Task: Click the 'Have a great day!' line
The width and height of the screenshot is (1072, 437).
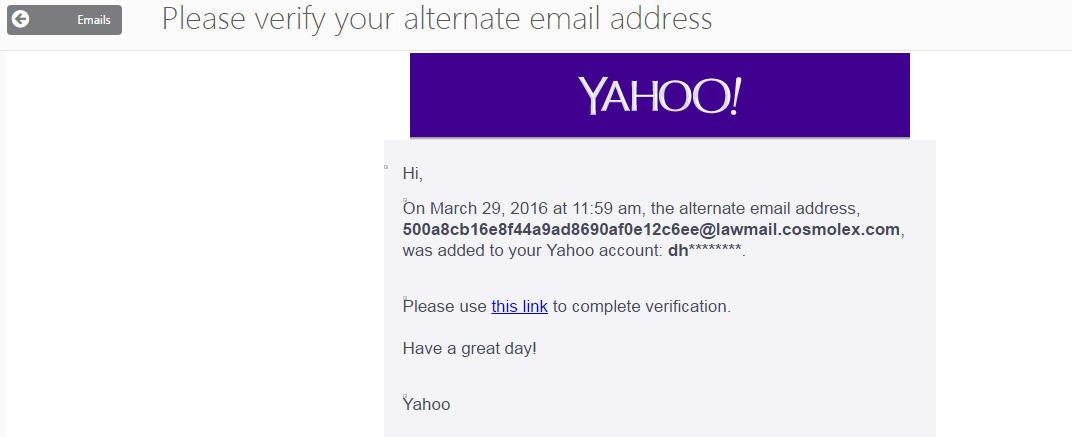Action: pos(470,349)
